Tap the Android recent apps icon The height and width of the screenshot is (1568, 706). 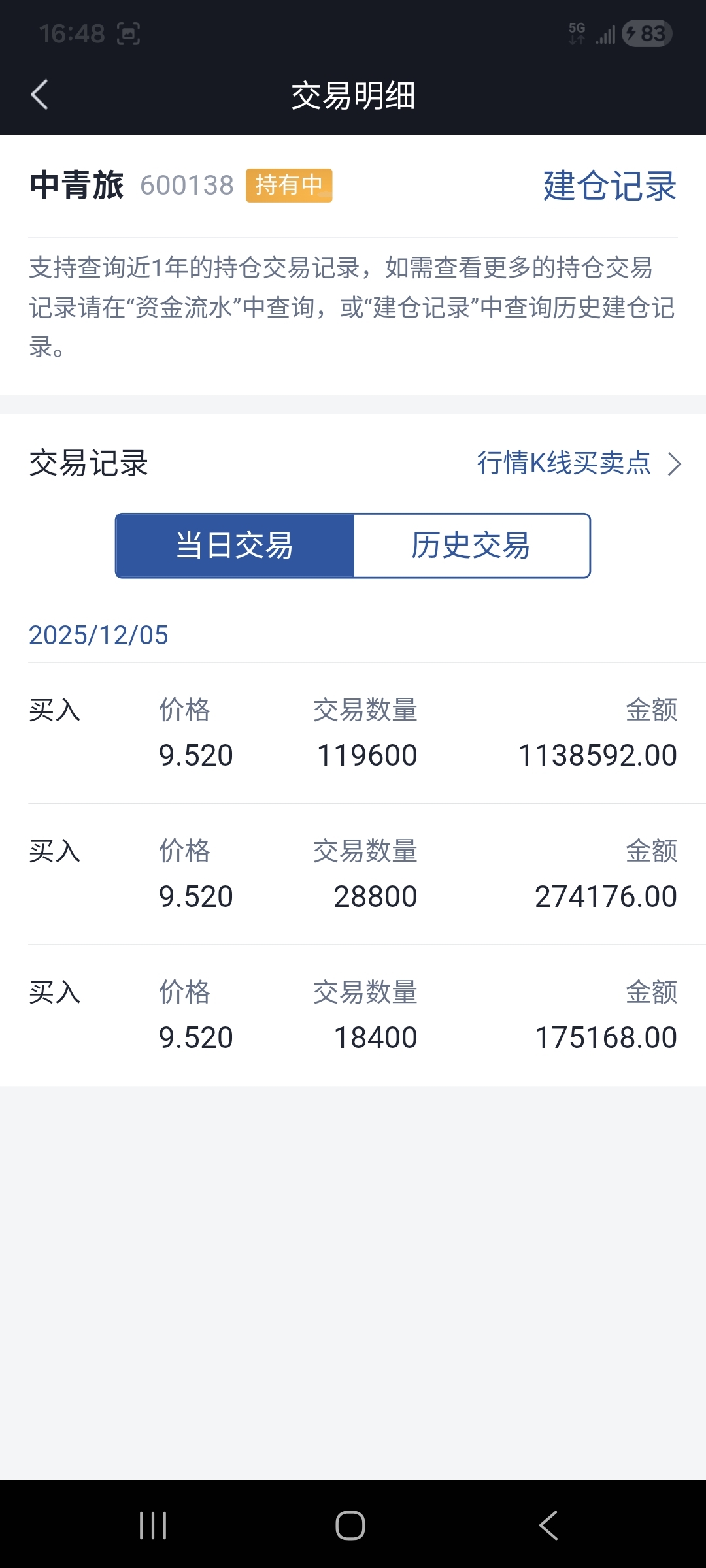click(x=154, y=1526)
